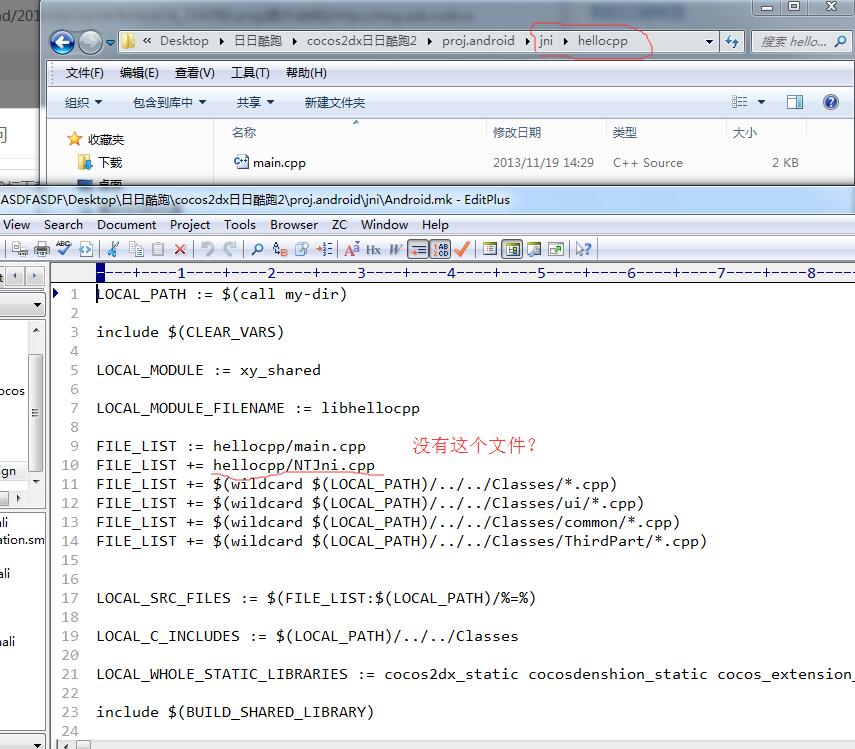Click the HTML toolbar code brackets icon
The width and height of the screenshot is (855, 749).
click(86, 249)
